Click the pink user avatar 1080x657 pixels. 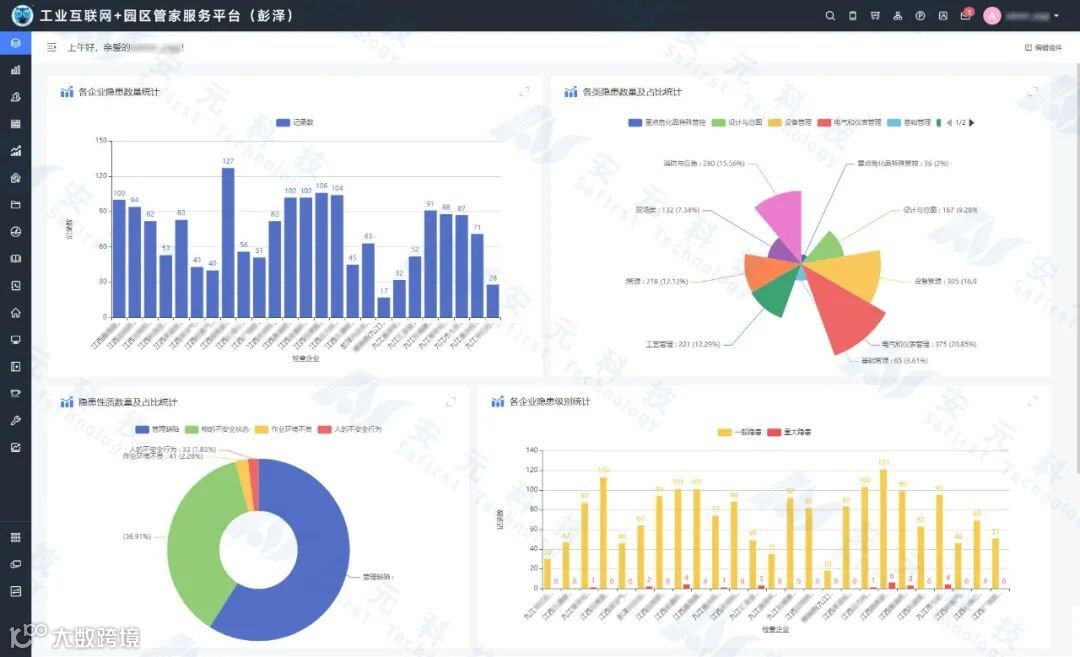click(992, 16)
